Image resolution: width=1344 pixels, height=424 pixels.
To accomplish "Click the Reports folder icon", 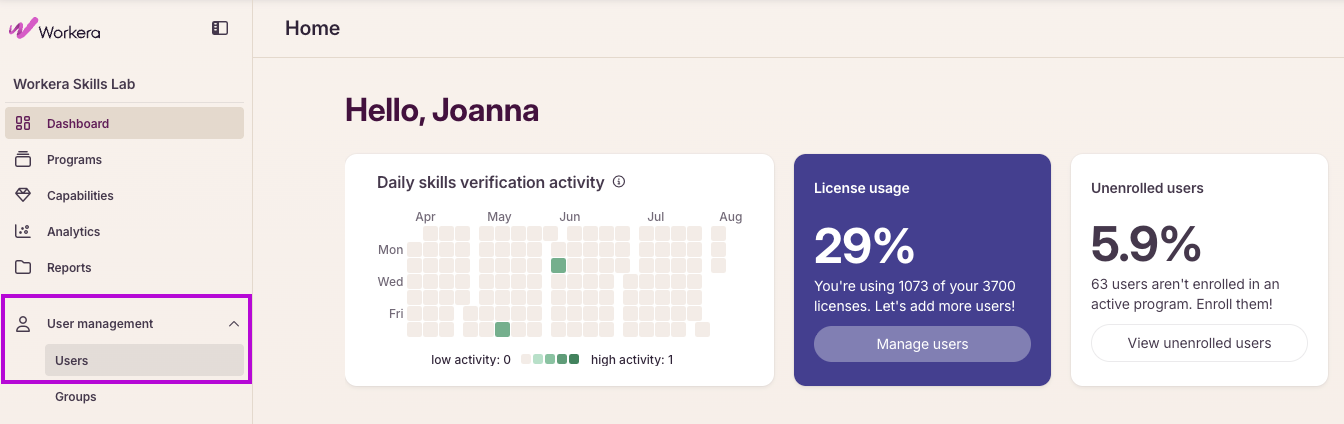I will (x=23, y=268).
